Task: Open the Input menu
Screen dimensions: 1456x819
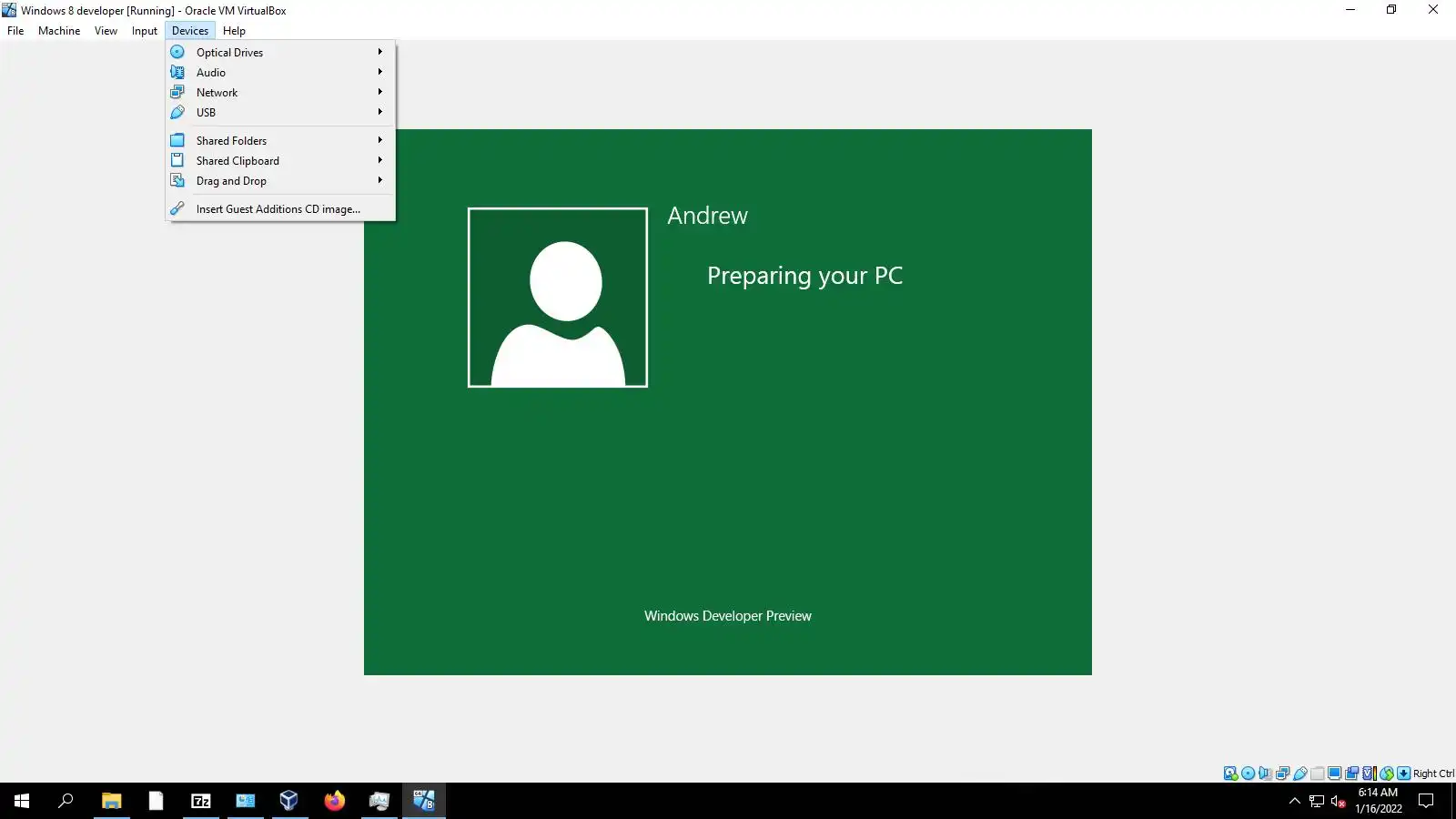Action: point(145,30)
